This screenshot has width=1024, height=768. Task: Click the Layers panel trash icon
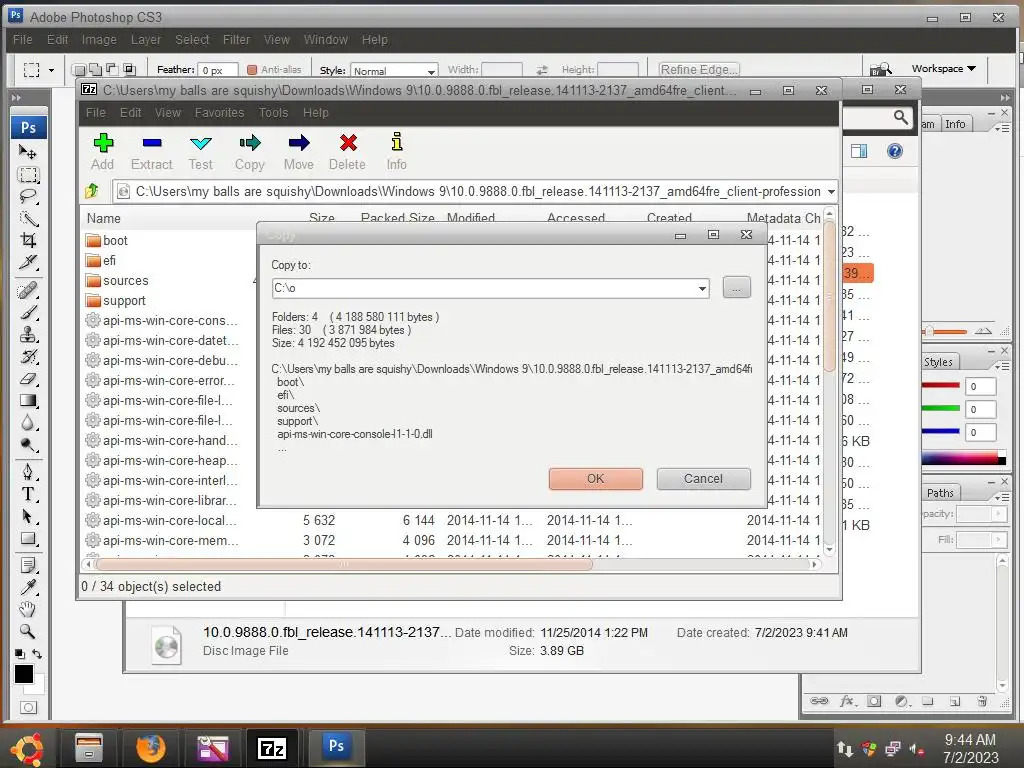coord(982,701)
